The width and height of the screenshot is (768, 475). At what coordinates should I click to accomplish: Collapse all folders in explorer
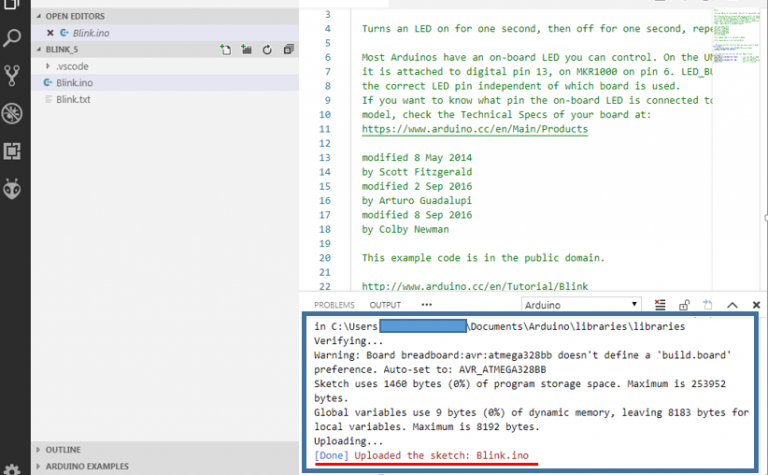pos(288,49)
